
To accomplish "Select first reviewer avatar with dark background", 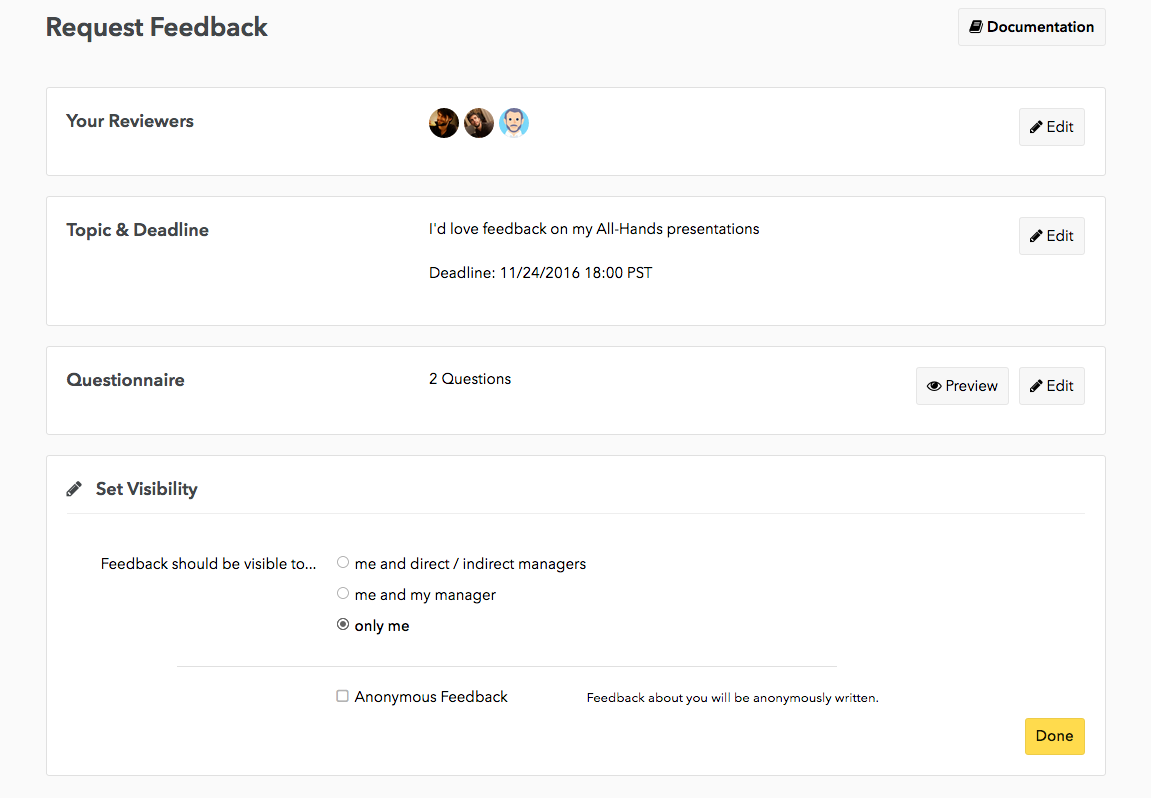I will tap(444, 123).
